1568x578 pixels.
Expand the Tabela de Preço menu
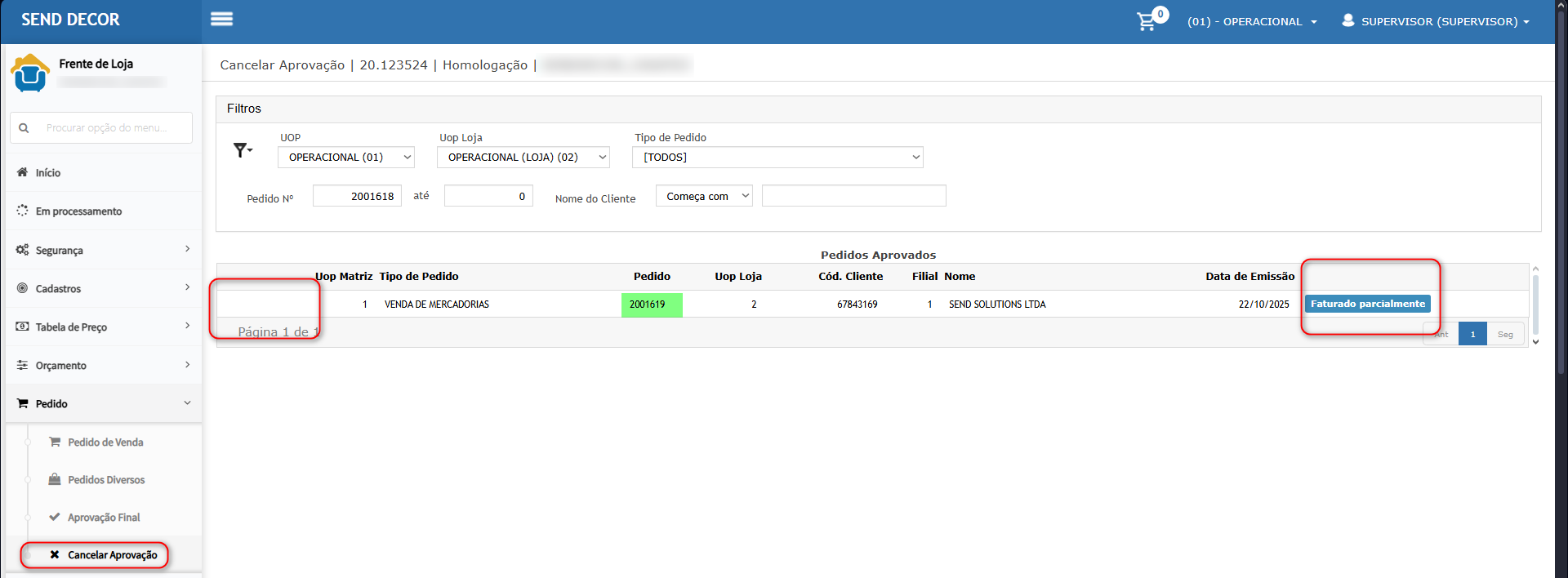[103, 327]
